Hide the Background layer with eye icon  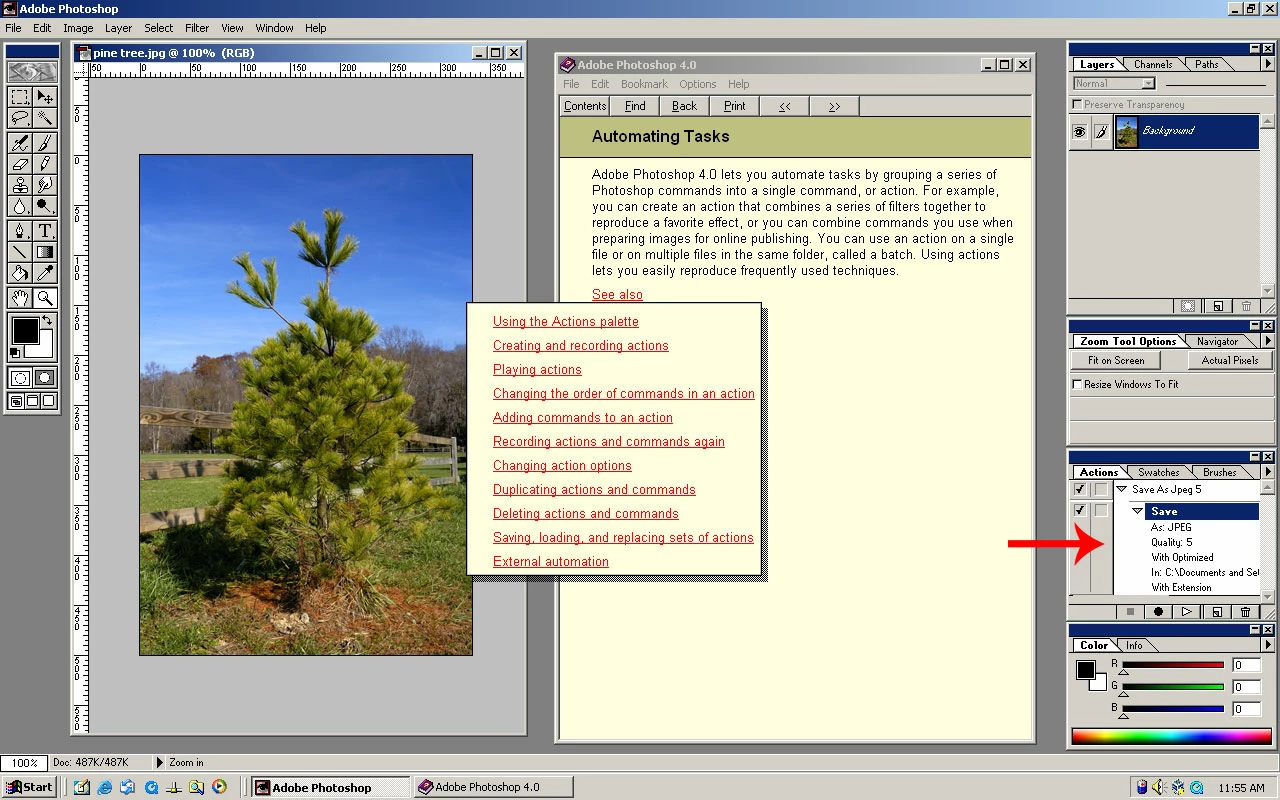pos(1080,132)
